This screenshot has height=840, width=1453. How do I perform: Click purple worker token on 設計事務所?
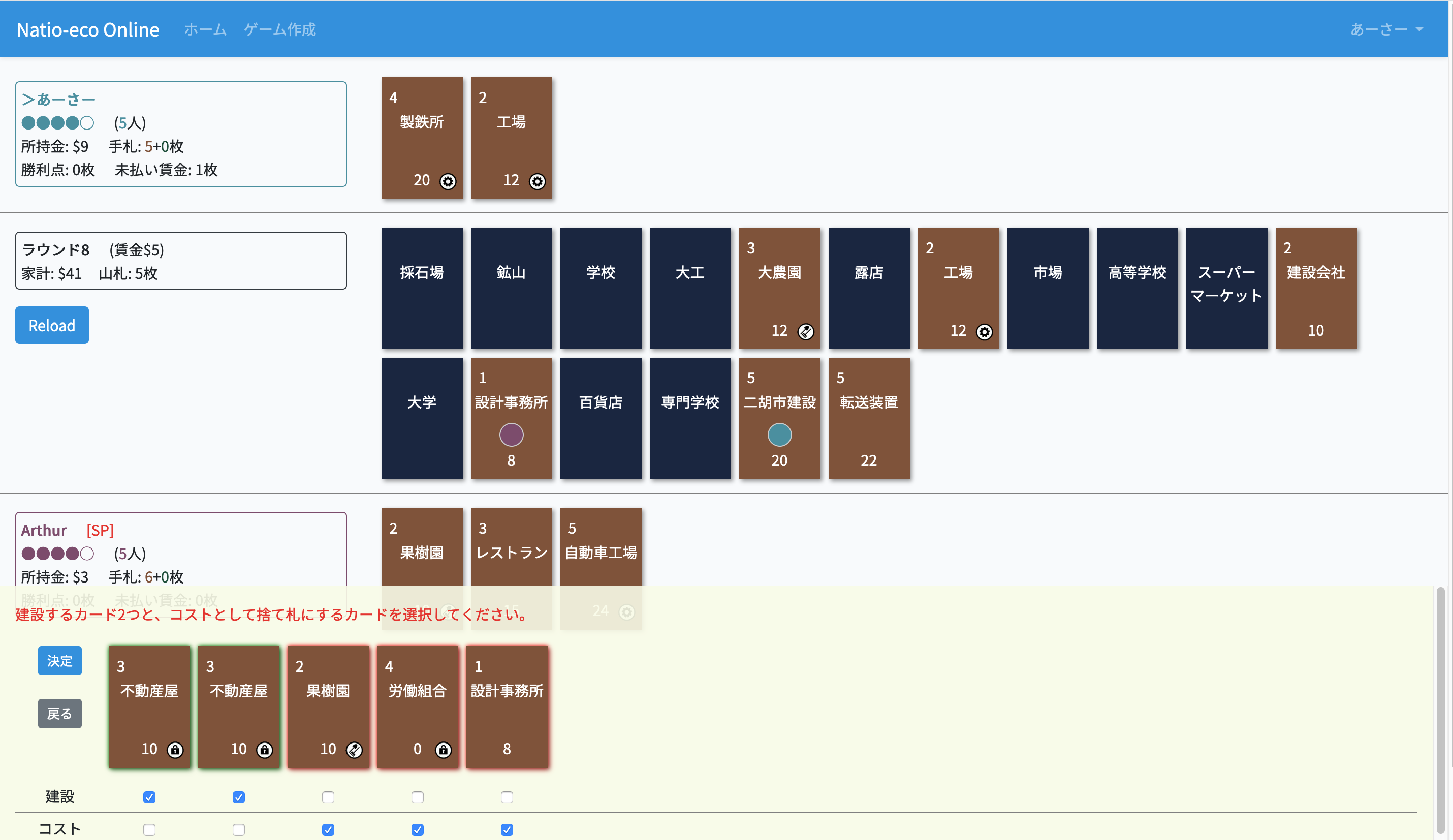click(511, 434)
